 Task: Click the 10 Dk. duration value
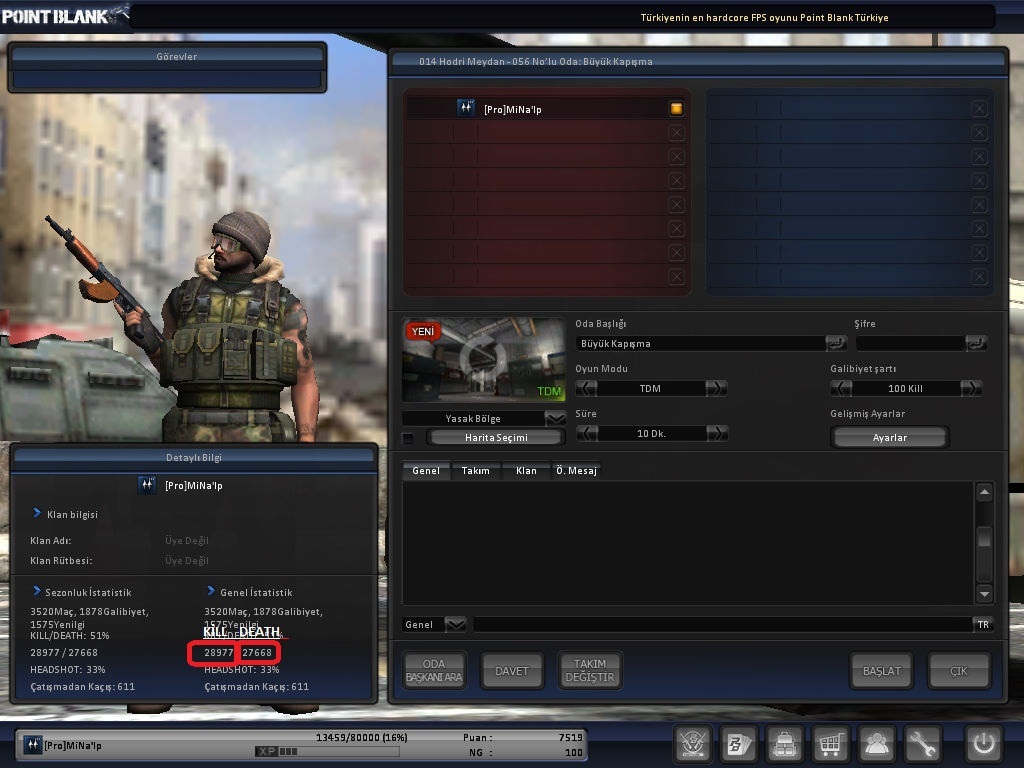coord(651,434)
